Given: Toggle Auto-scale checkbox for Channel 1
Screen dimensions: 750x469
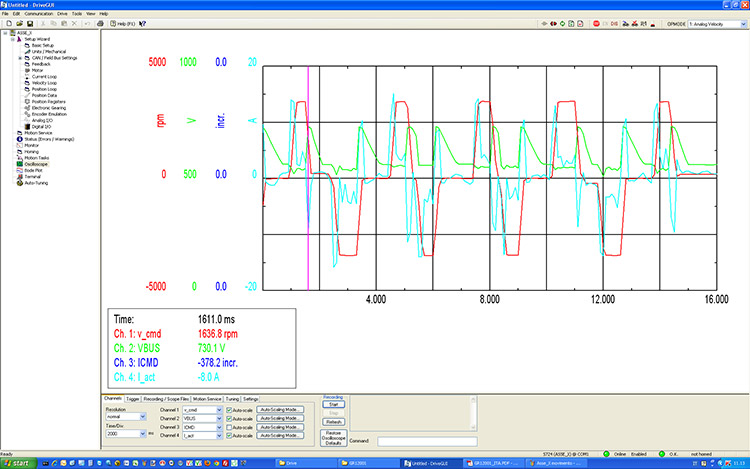Looking at the screenshot, I should (x=229, y=410).
